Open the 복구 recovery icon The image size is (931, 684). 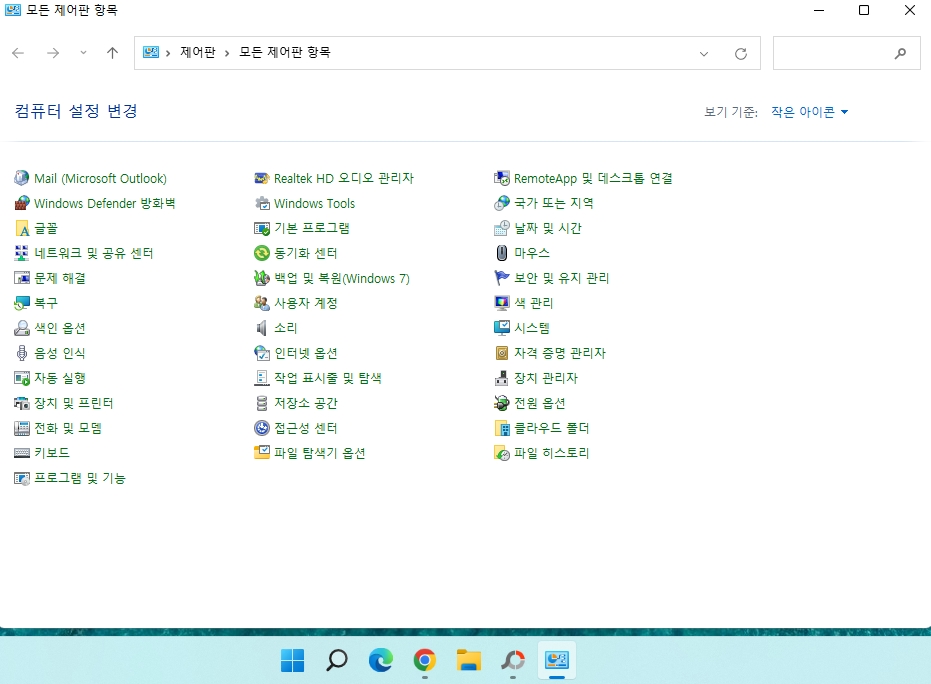click(x=21, y=303)
